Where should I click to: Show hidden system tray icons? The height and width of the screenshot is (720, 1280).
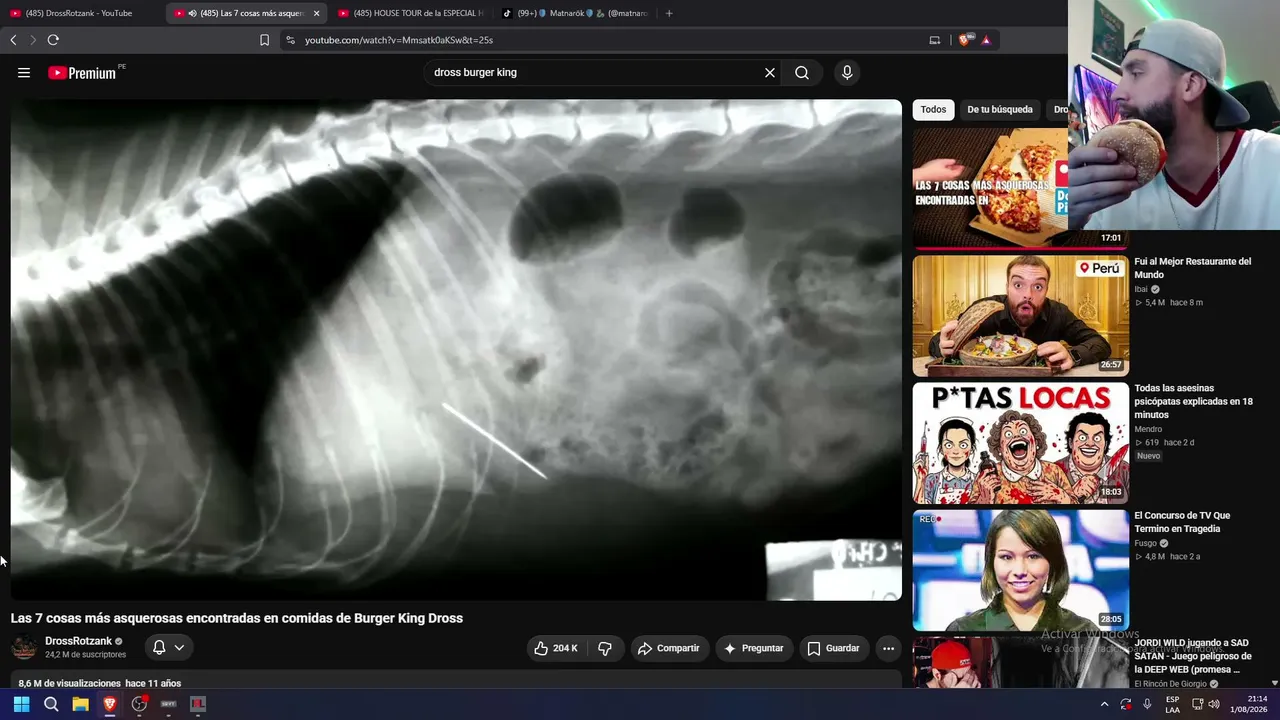1104,704
